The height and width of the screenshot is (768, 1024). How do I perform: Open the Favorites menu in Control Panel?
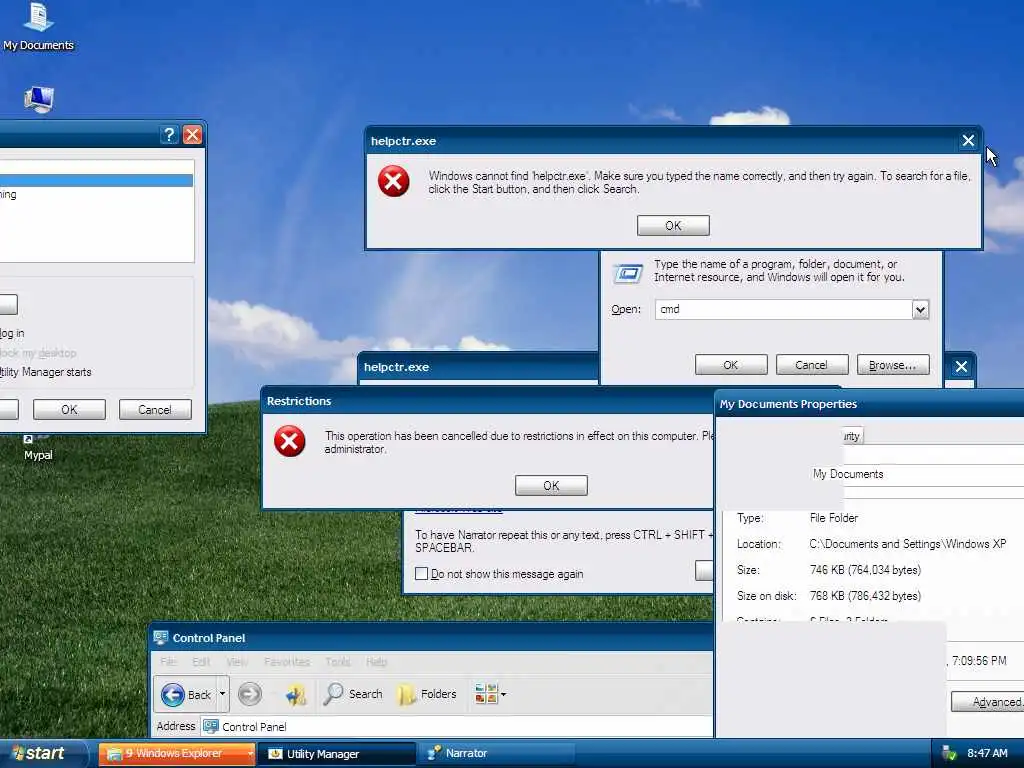point(287,662)
